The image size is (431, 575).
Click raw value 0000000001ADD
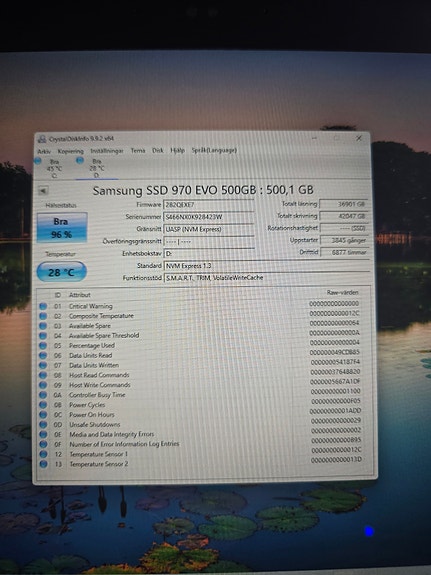pos(336,411)
